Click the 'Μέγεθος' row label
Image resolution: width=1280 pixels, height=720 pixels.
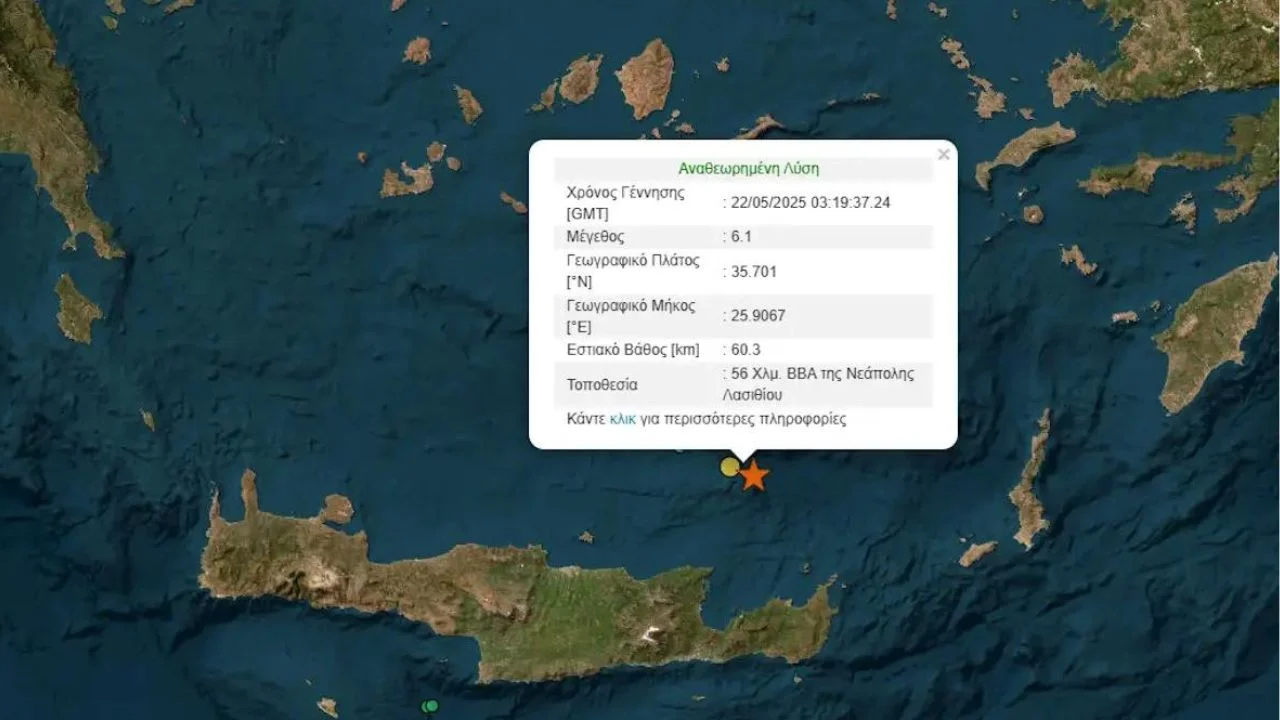tap(595, 237)
